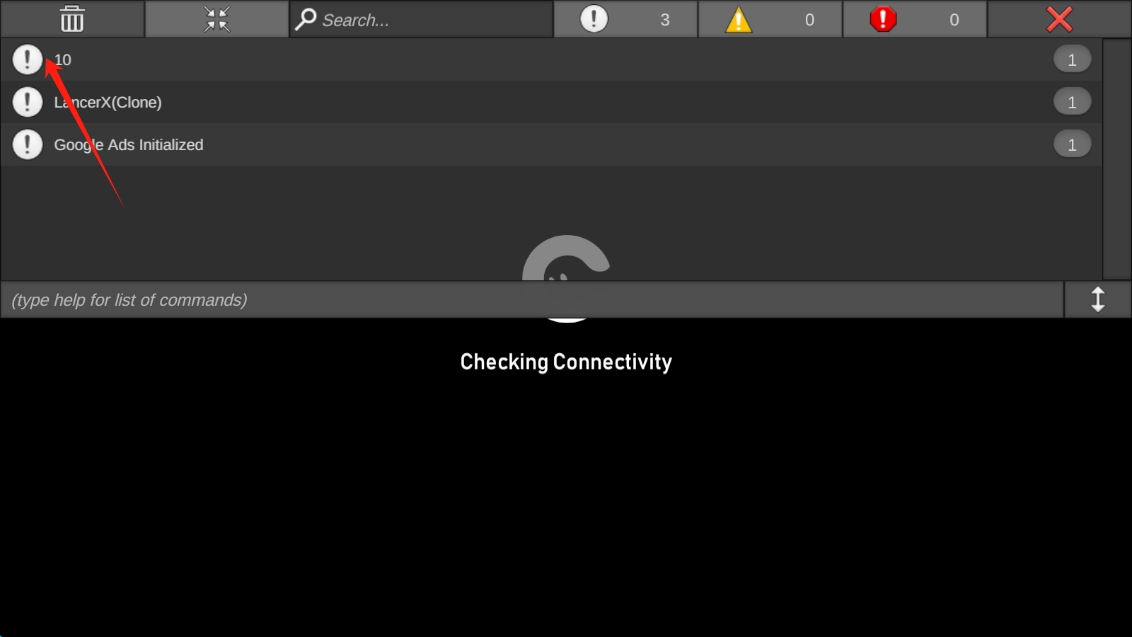Click the count badge on the 10 entry

pyautogui.click(x=1072, y=59)
